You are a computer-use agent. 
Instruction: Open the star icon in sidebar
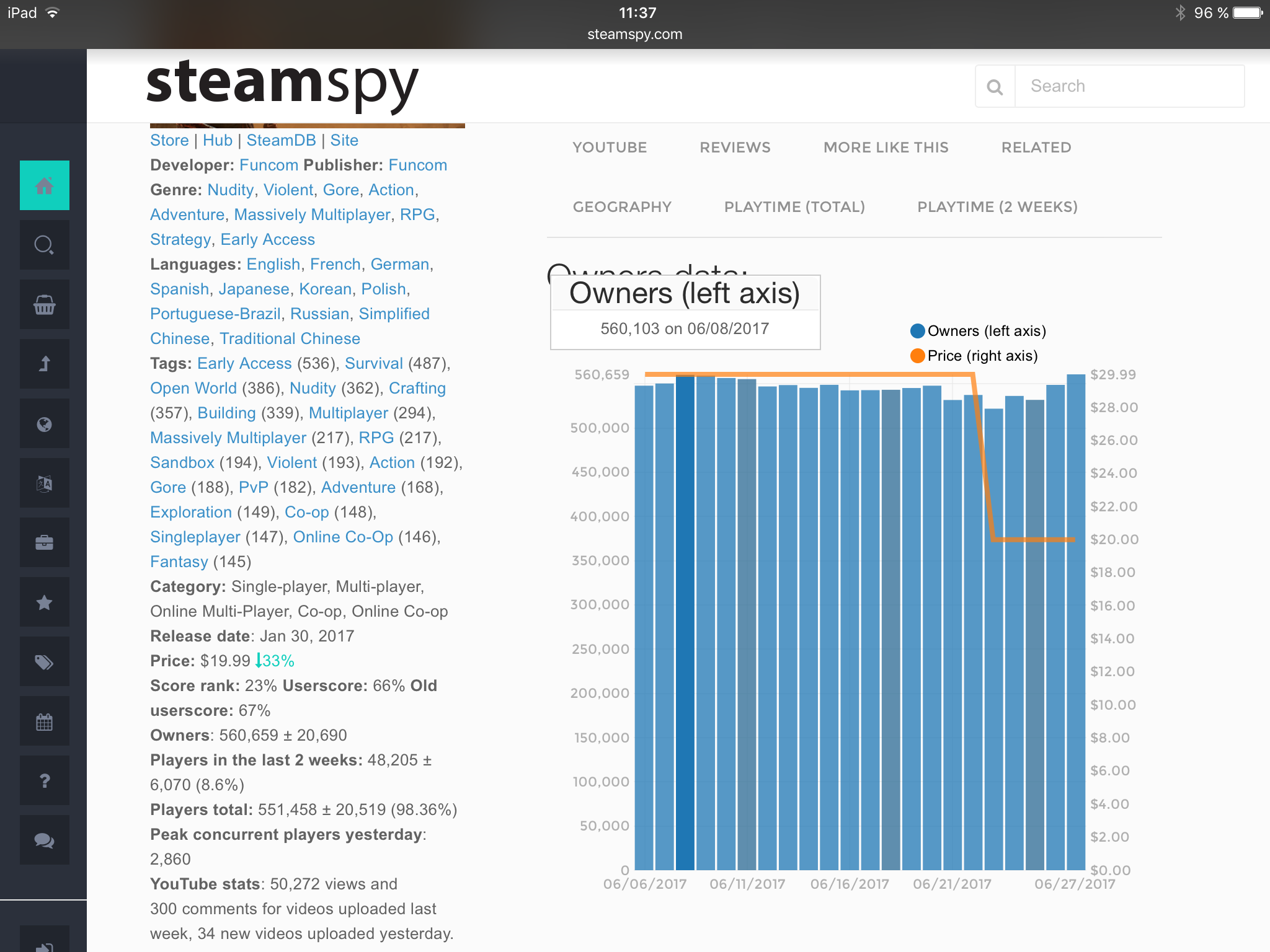coord(44,602)
